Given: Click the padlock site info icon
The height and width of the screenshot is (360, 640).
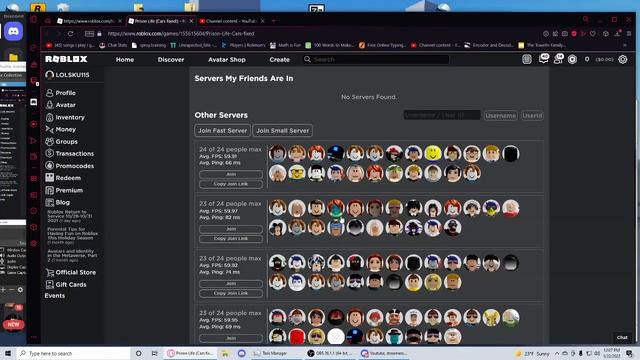Looking at the screenshot, I should 99,33.
